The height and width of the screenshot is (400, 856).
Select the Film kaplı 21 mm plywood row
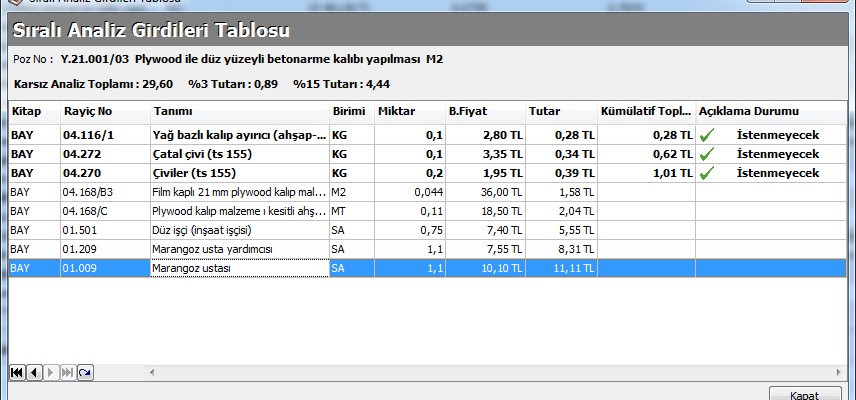238,192
